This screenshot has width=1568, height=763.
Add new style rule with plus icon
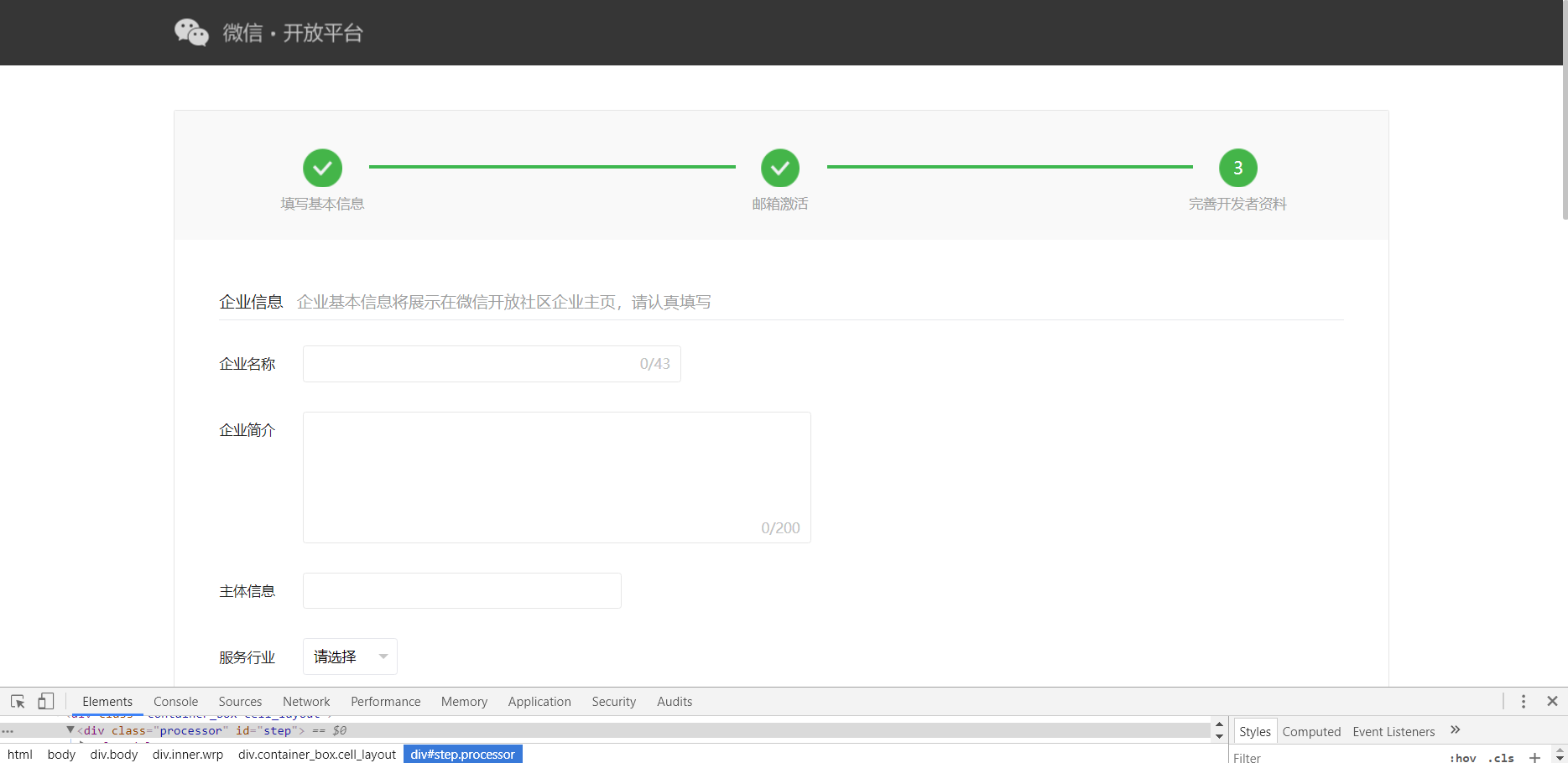pyautogui.click(x=1534, y=757)
